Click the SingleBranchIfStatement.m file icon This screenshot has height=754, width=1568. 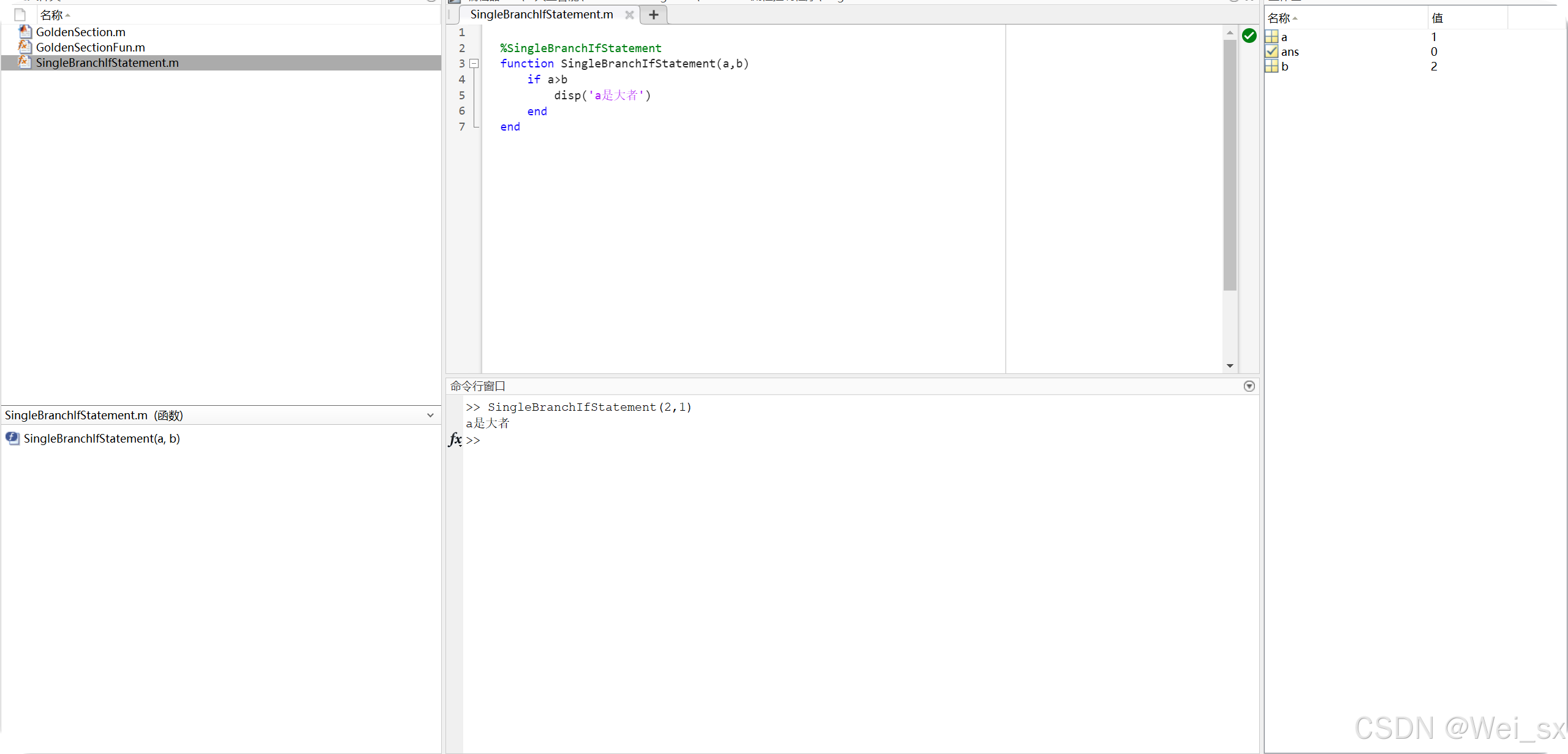click(25, 63)
